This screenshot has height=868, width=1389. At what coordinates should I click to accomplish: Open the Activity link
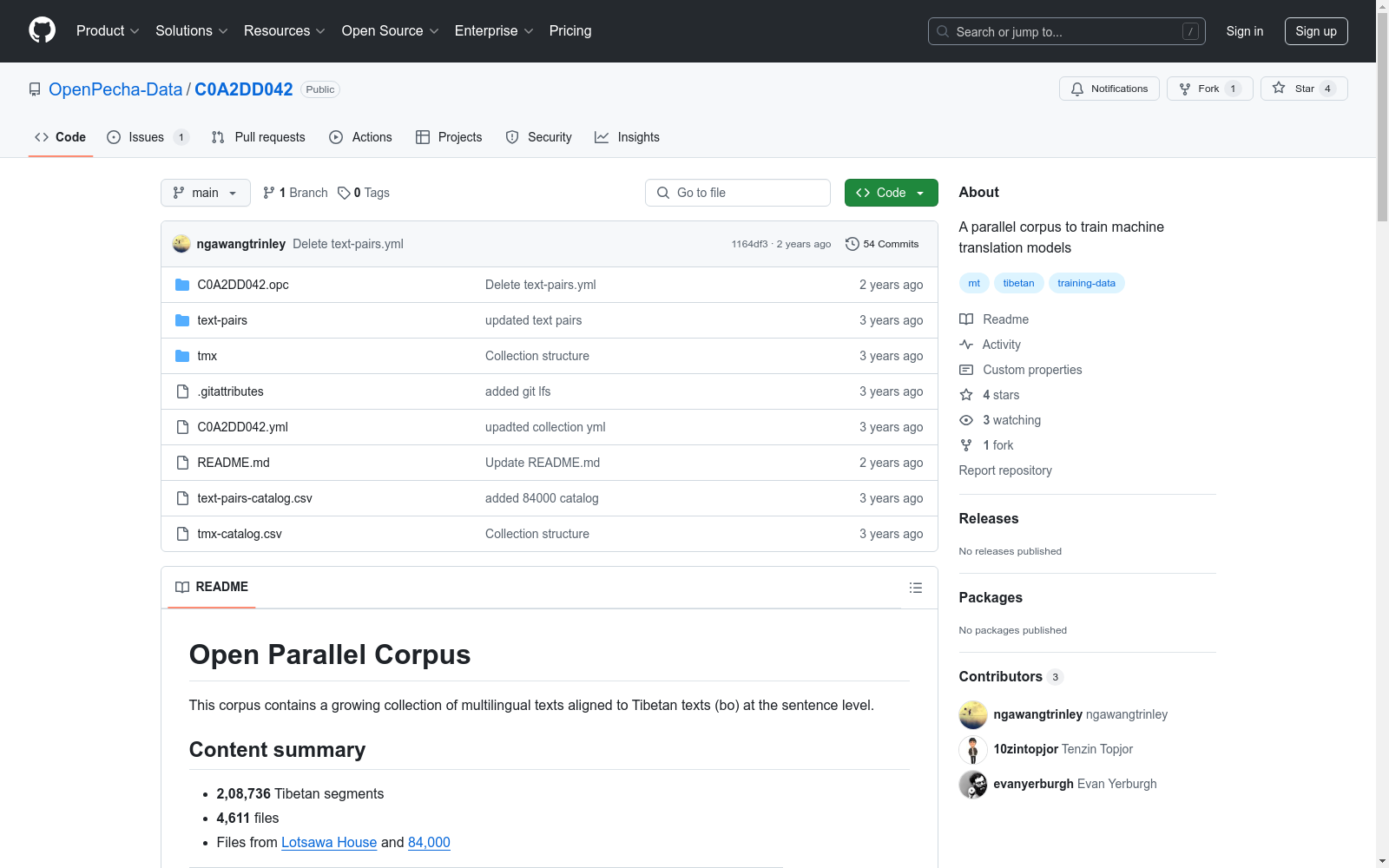click(x=991, y=345)
